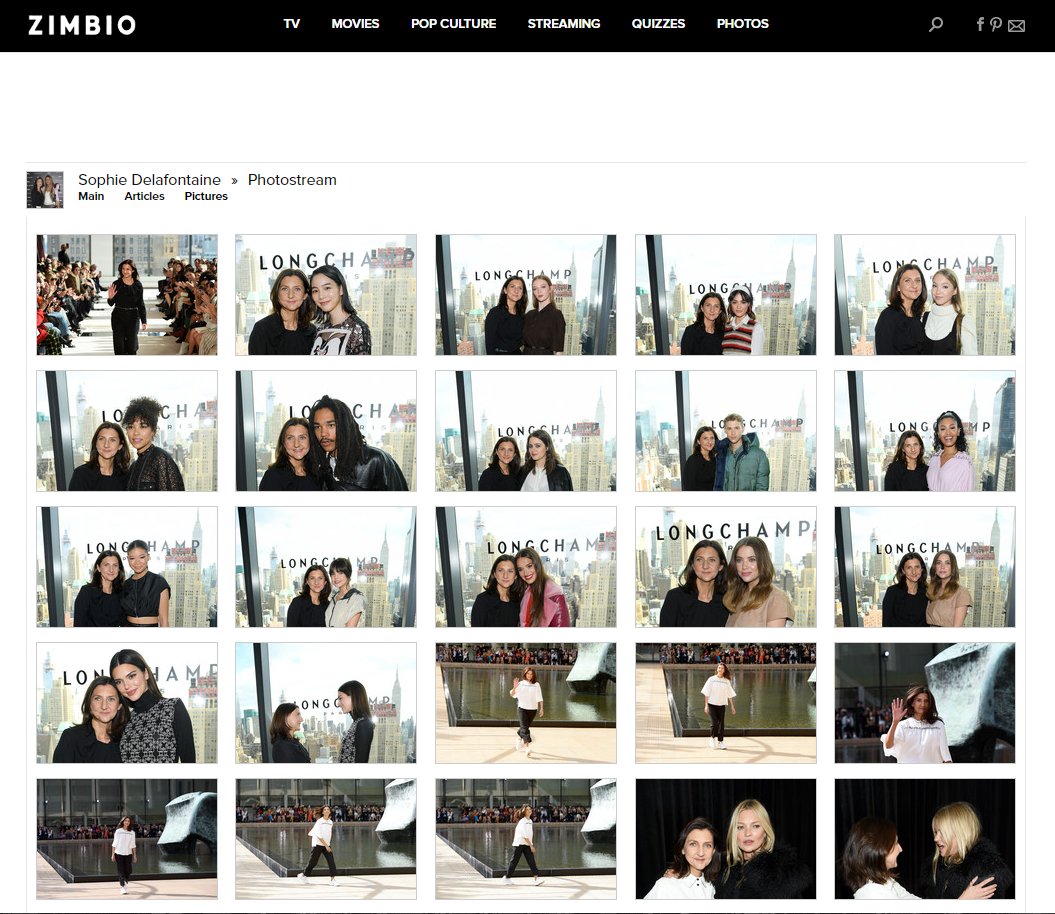
Task: Go to Quizzes section
Action: (x=658, y=24)
